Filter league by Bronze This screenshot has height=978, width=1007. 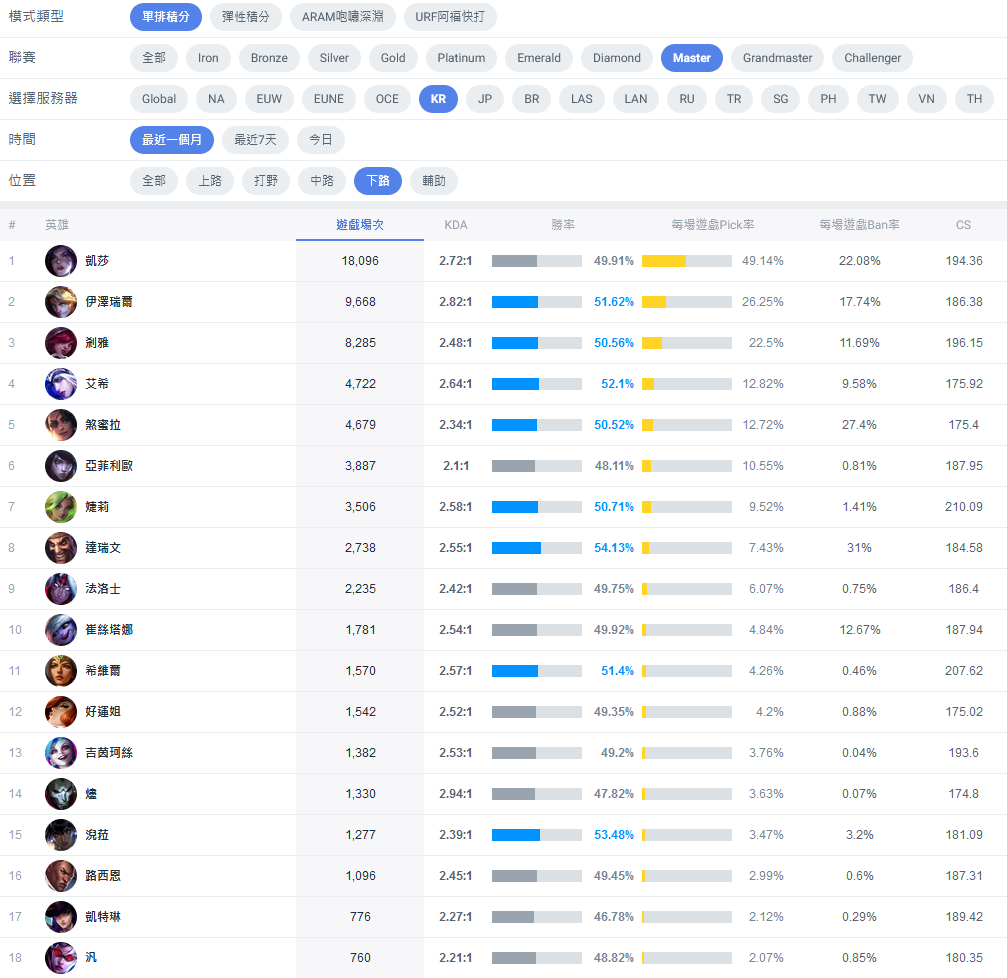(269, 58)
